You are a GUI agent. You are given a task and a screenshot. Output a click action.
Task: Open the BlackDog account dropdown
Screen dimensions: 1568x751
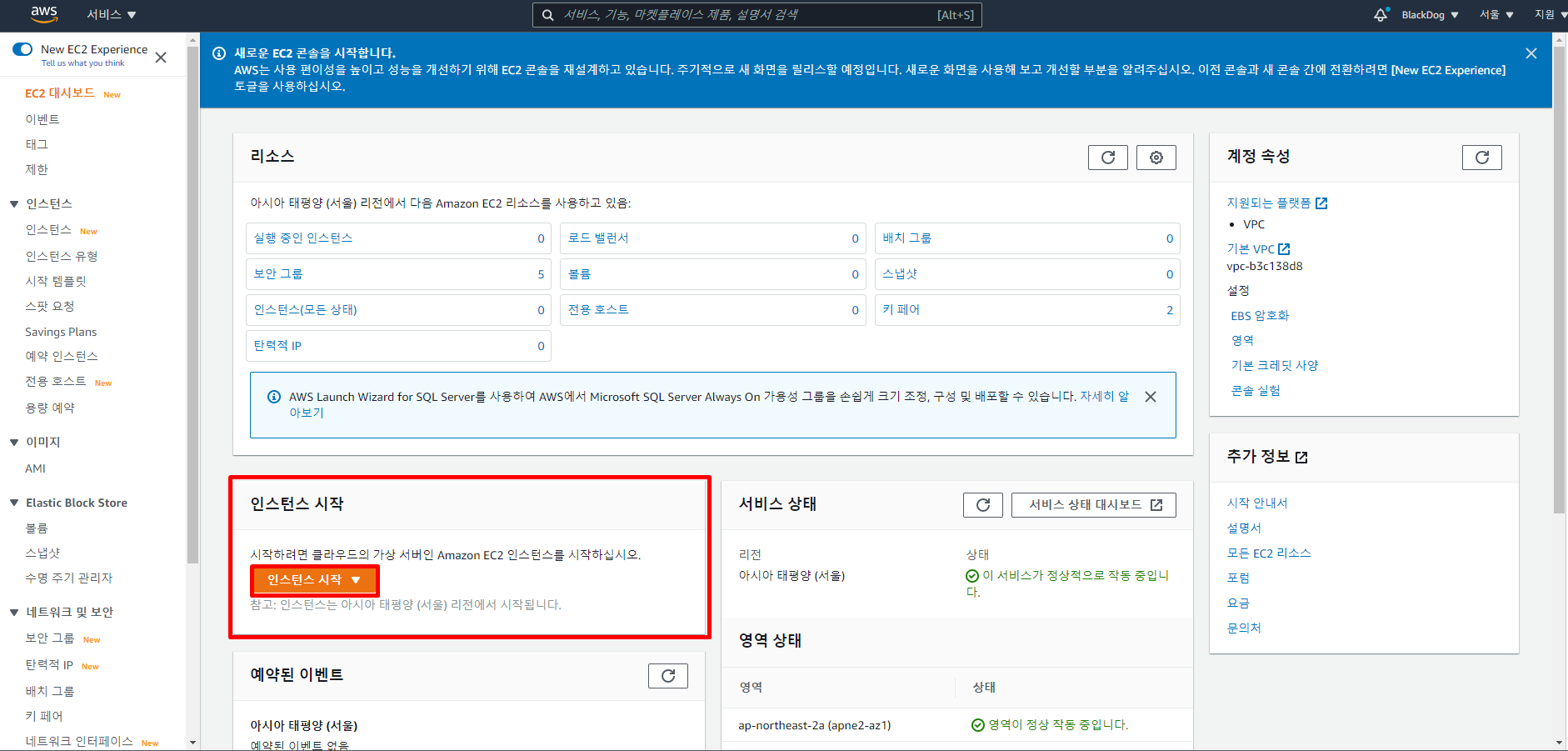pos(1430,15)
